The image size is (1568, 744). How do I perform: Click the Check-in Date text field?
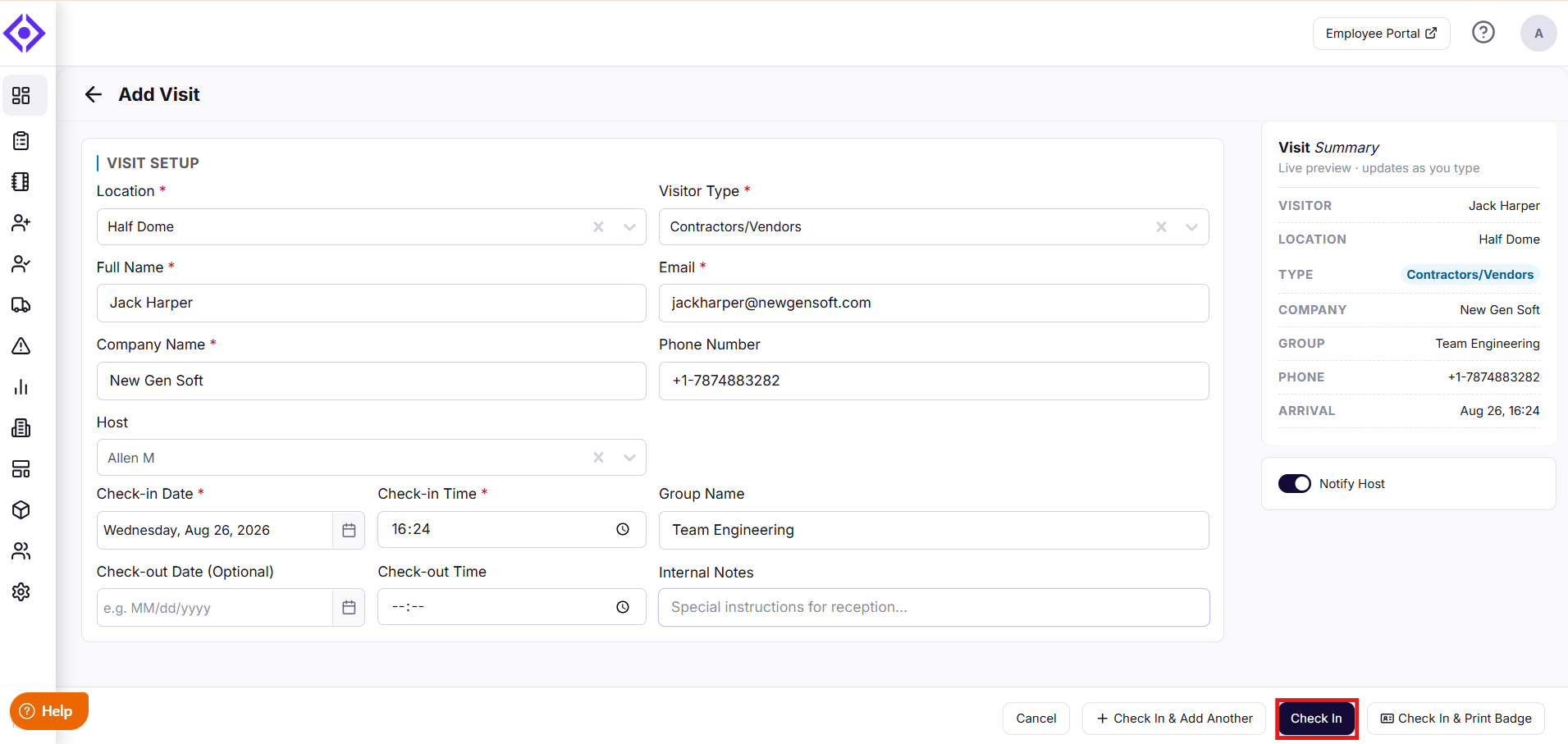click(215, 531)
